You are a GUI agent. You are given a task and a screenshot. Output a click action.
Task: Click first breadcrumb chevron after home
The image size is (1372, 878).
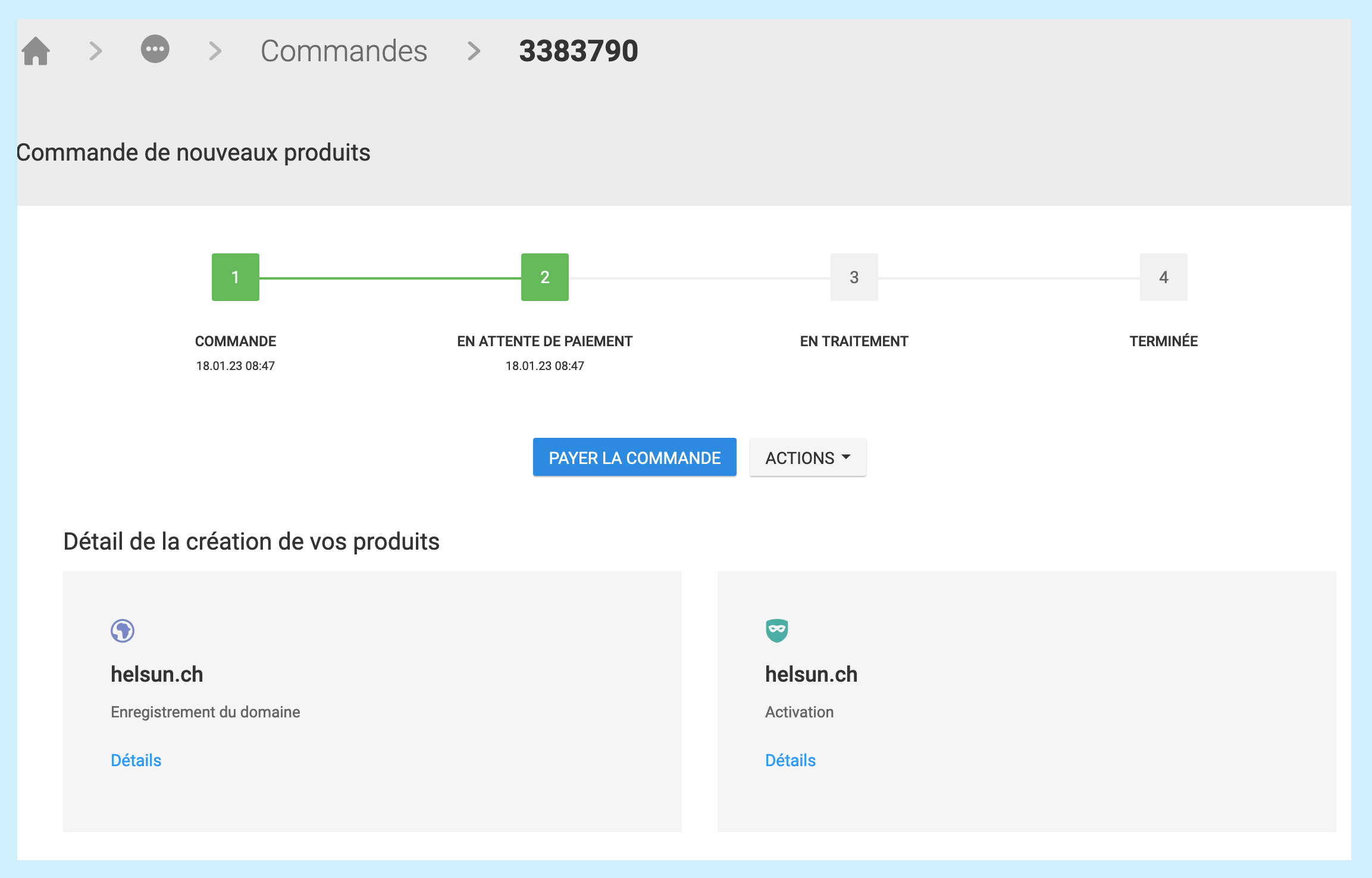(x=95, y=51)
